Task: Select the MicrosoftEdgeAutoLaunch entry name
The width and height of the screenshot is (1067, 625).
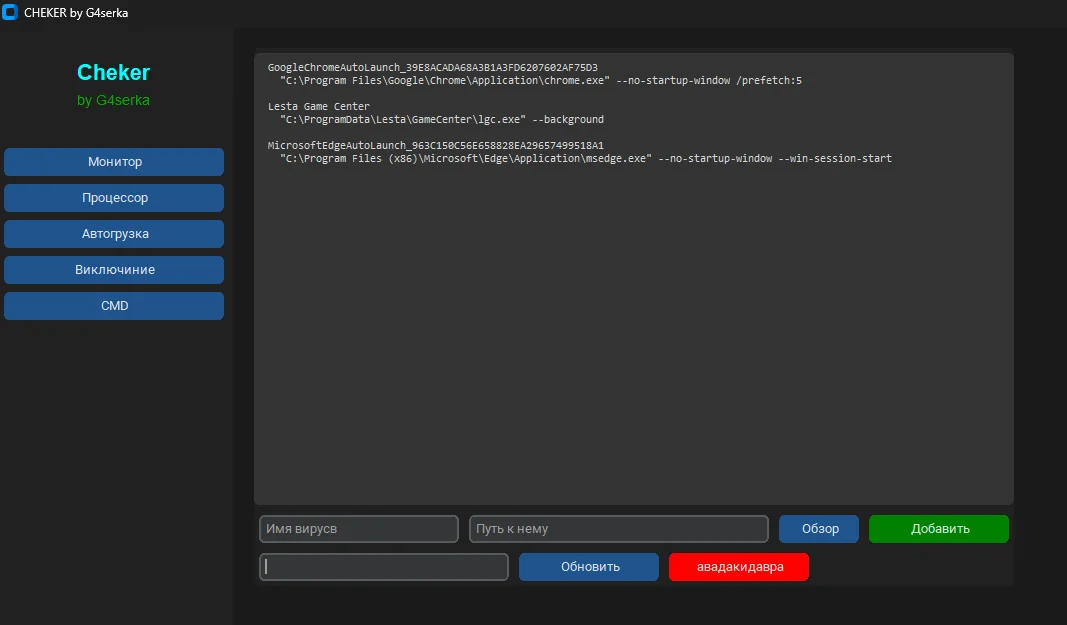Action: [x=435, y=145]
